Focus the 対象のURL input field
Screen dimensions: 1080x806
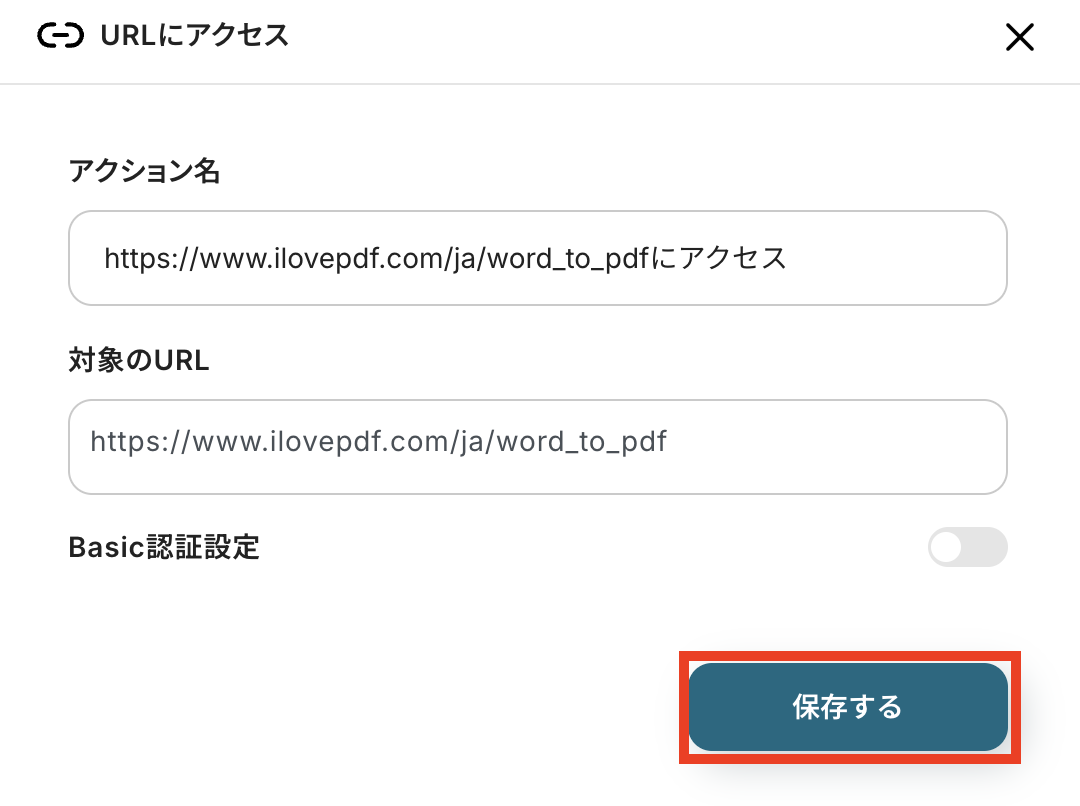click(x=537, y=447)
